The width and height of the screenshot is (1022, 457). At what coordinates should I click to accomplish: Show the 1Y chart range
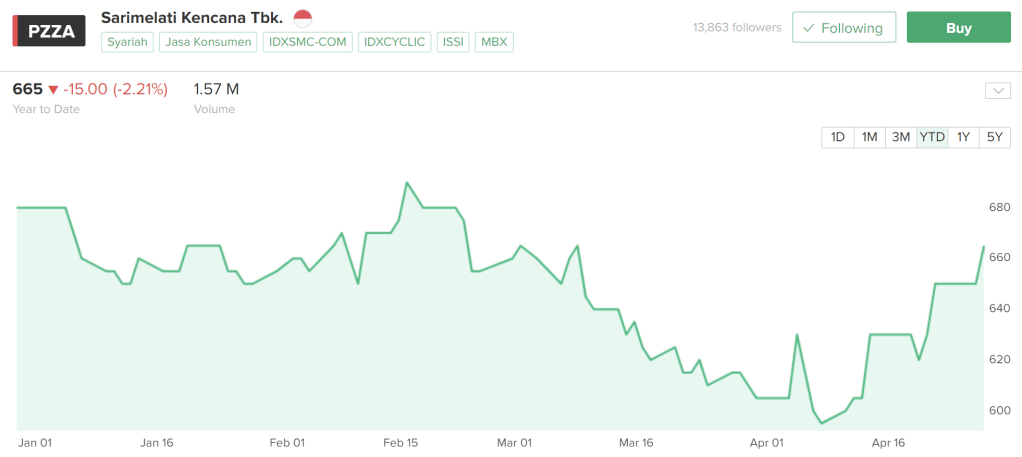(963, 137)
